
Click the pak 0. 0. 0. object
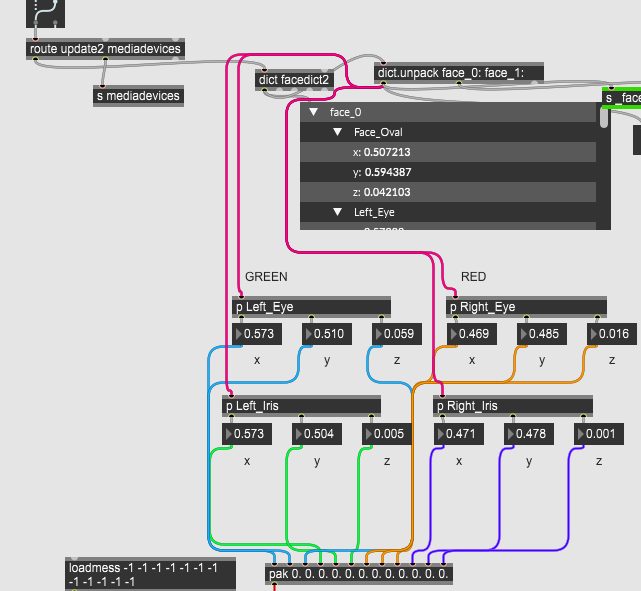click(359, 574)
